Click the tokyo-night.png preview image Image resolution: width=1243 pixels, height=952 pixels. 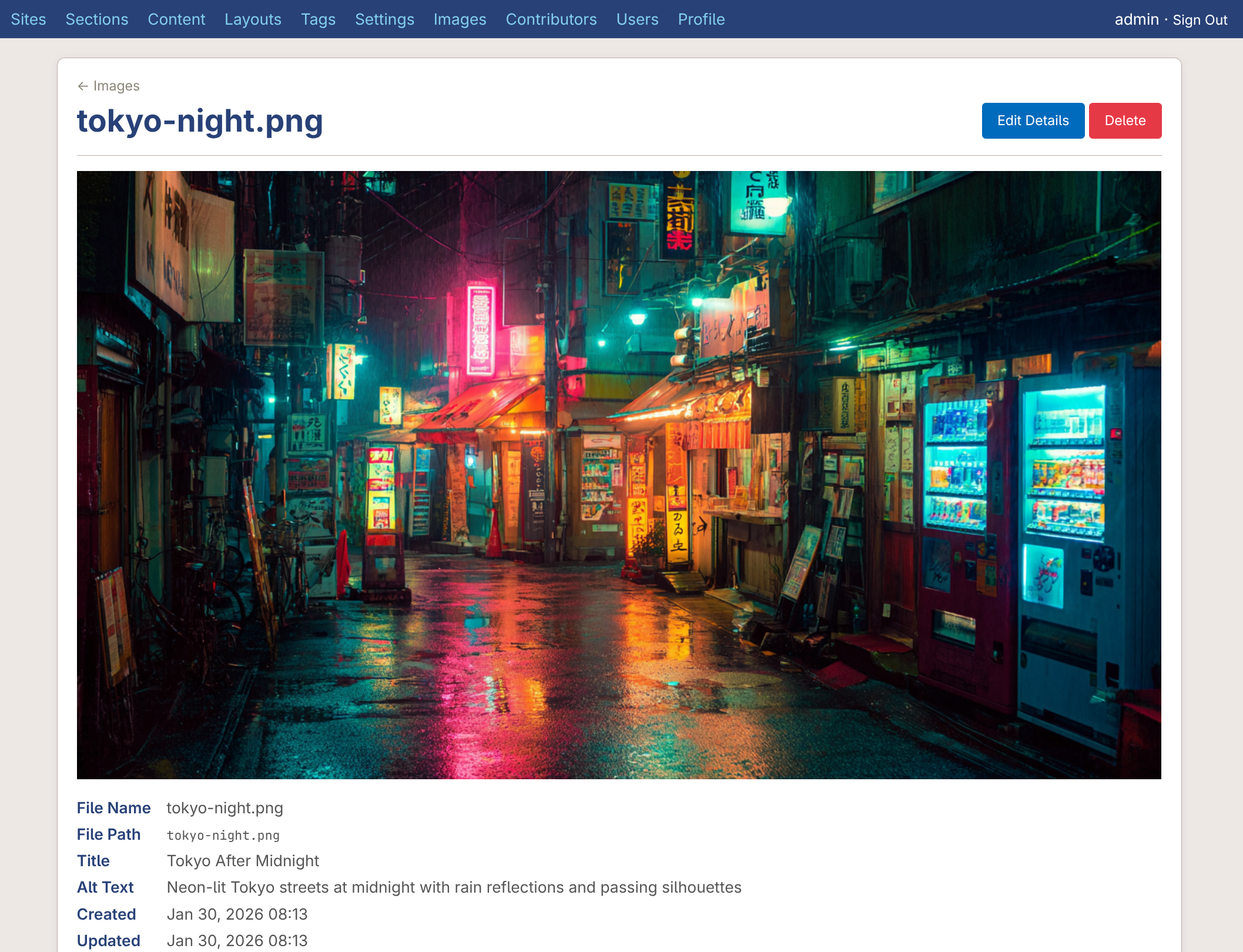619,475
